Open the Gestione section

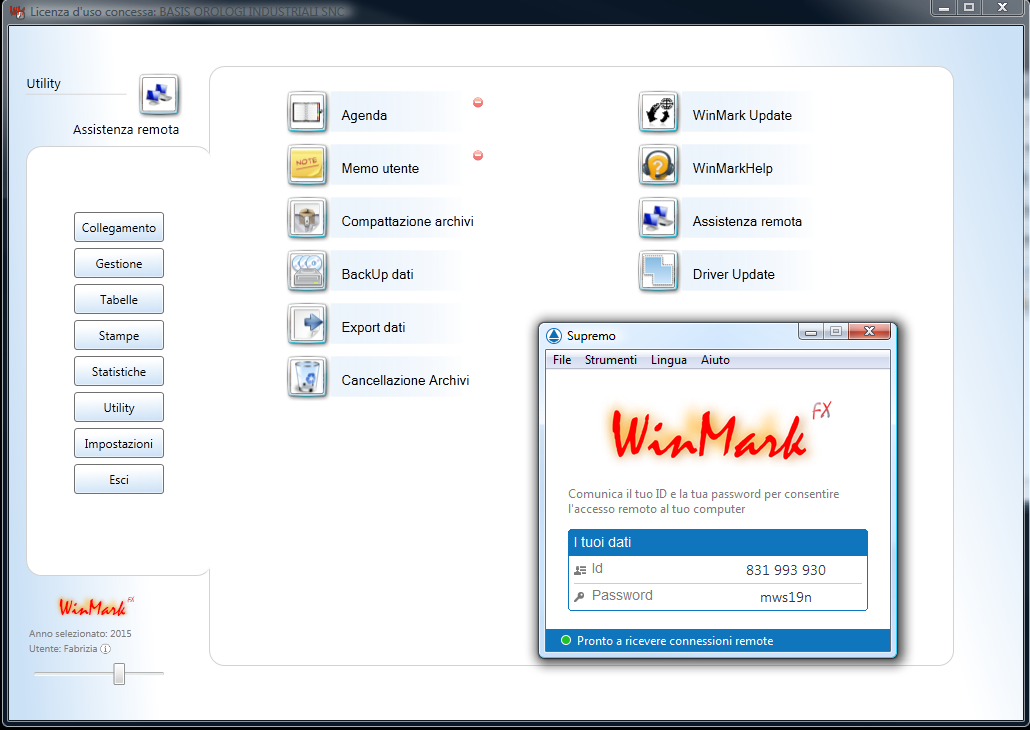[x=119, y=263]
